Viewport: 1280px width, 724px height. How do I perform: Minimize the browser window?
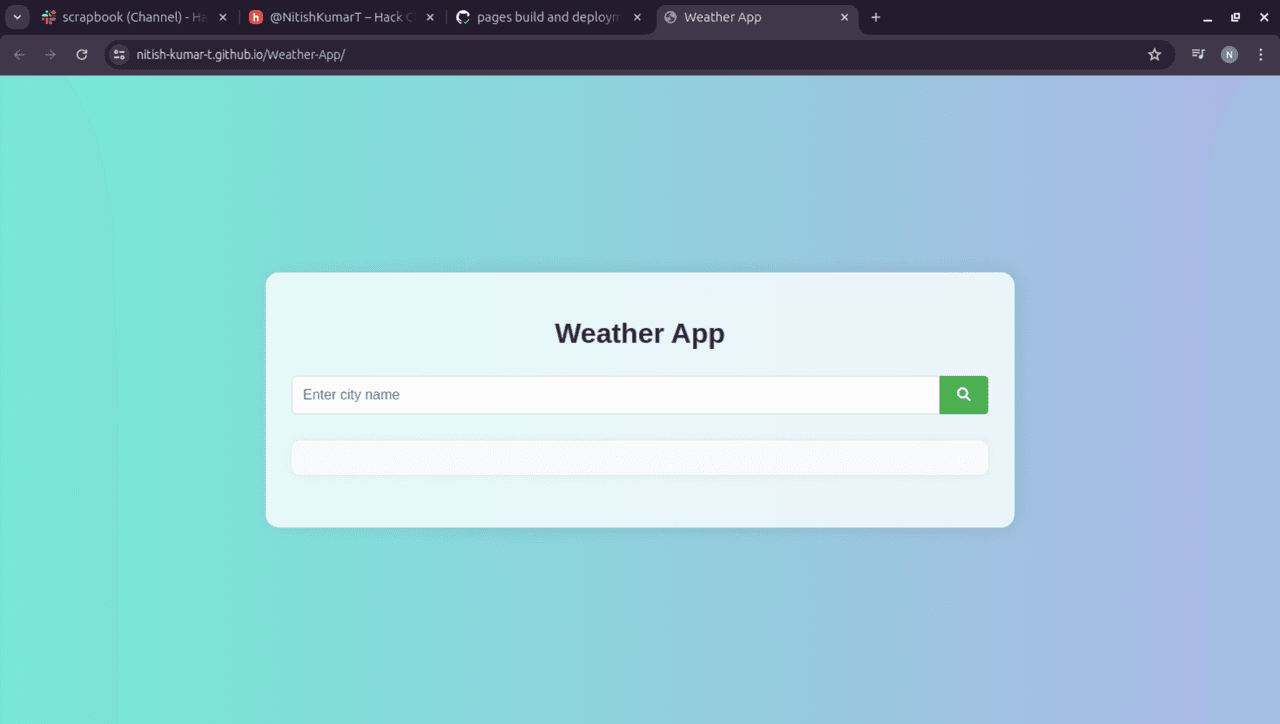coord(1207,17)
